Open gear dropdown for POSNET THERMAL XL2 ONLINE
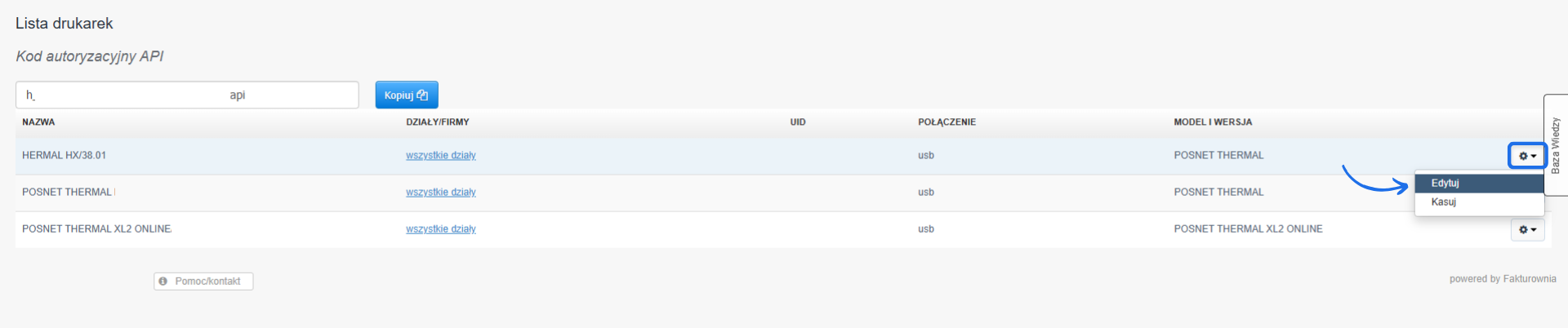1568x328 pixels. click(1526, 229)
